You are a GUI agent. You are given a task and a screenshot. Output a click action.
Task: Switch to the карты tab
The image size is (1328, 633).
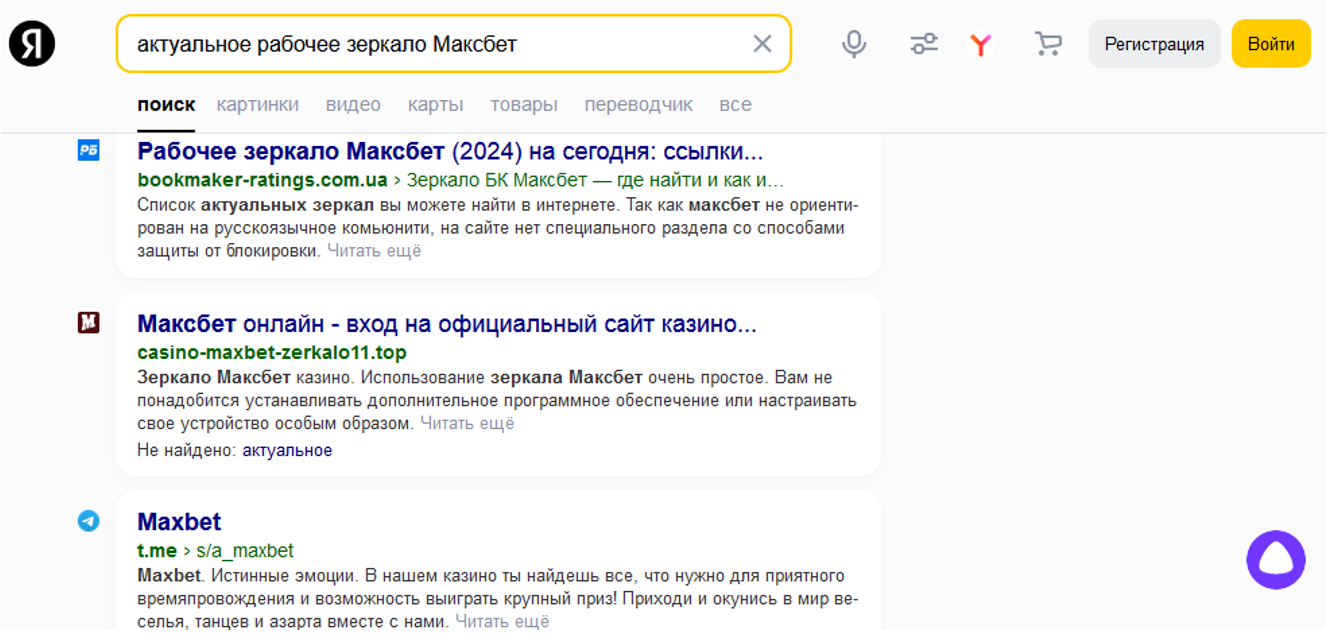[x=435, y=105]
